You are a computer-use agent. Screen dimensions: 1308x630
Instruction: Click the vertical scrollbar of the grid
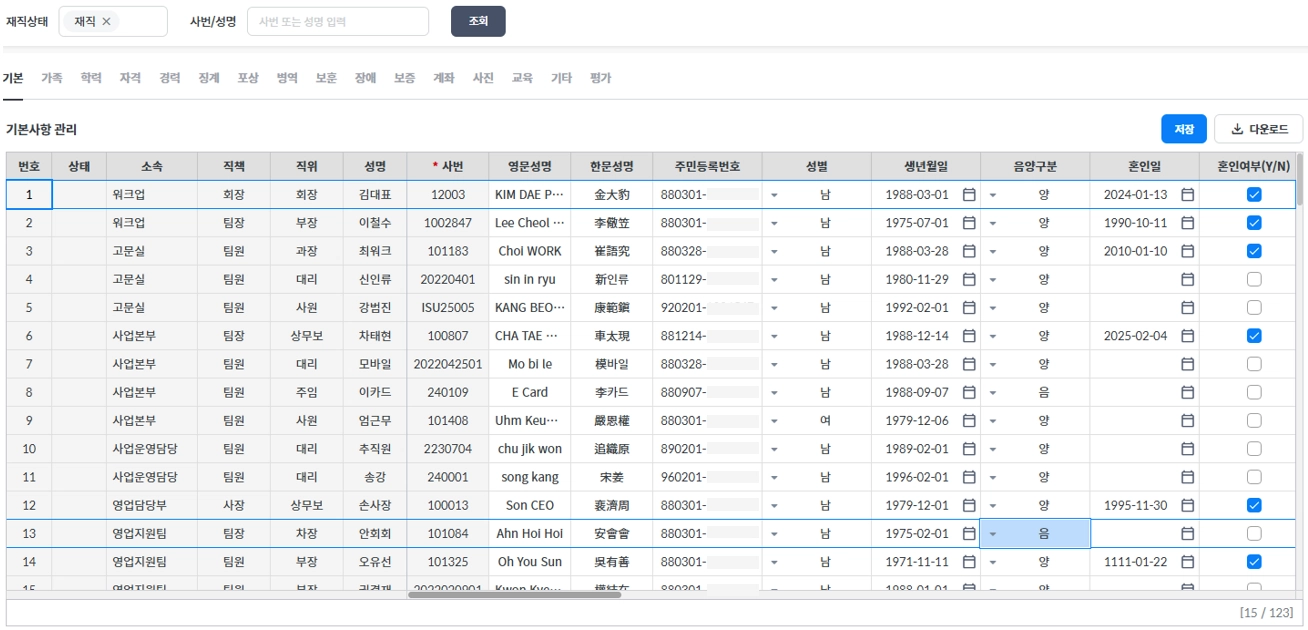click(x=1299, y=180)
